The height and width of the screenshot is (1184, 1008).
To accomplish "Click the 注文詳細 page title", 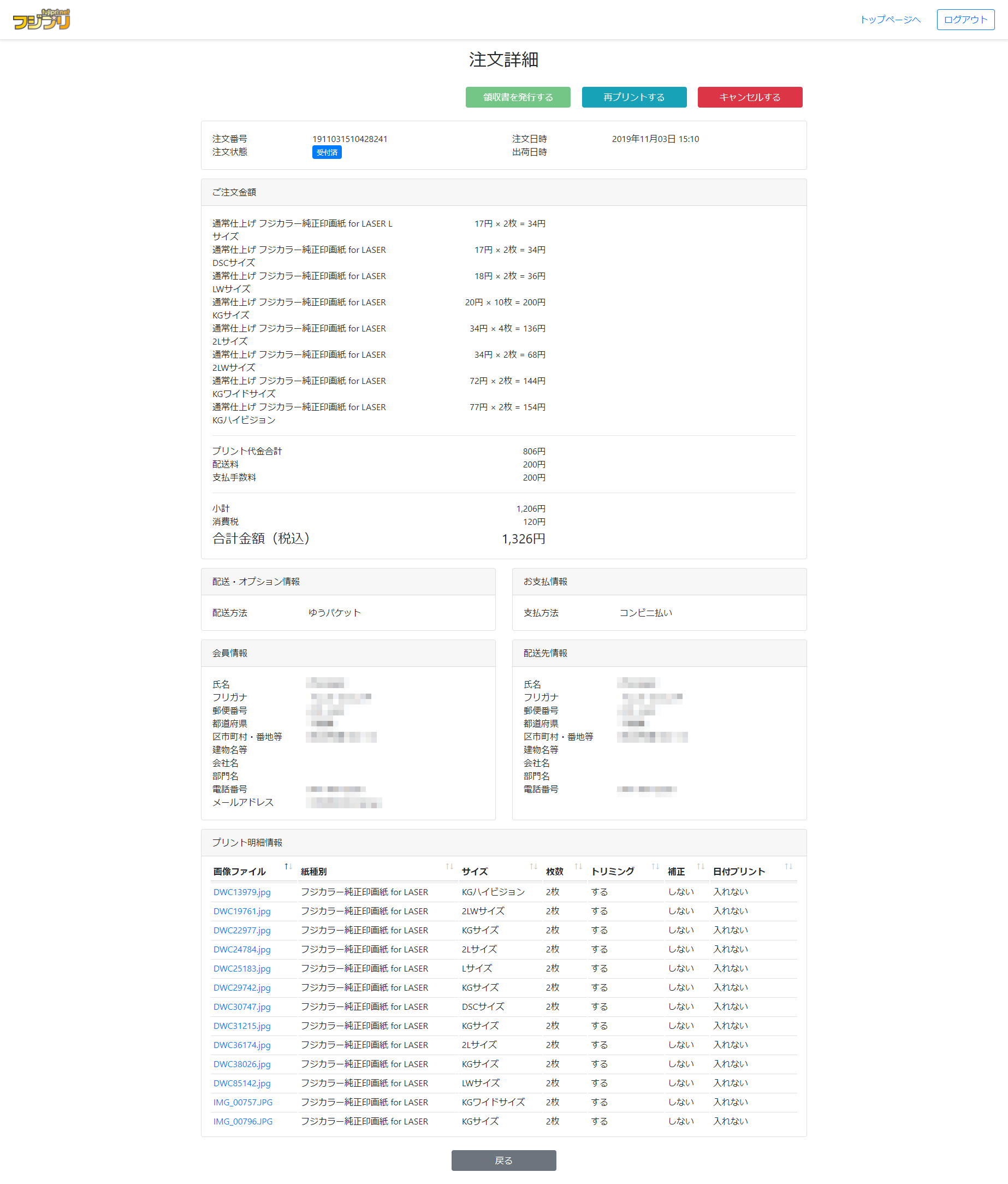I will pyautogui.click(x=503, y=60).
